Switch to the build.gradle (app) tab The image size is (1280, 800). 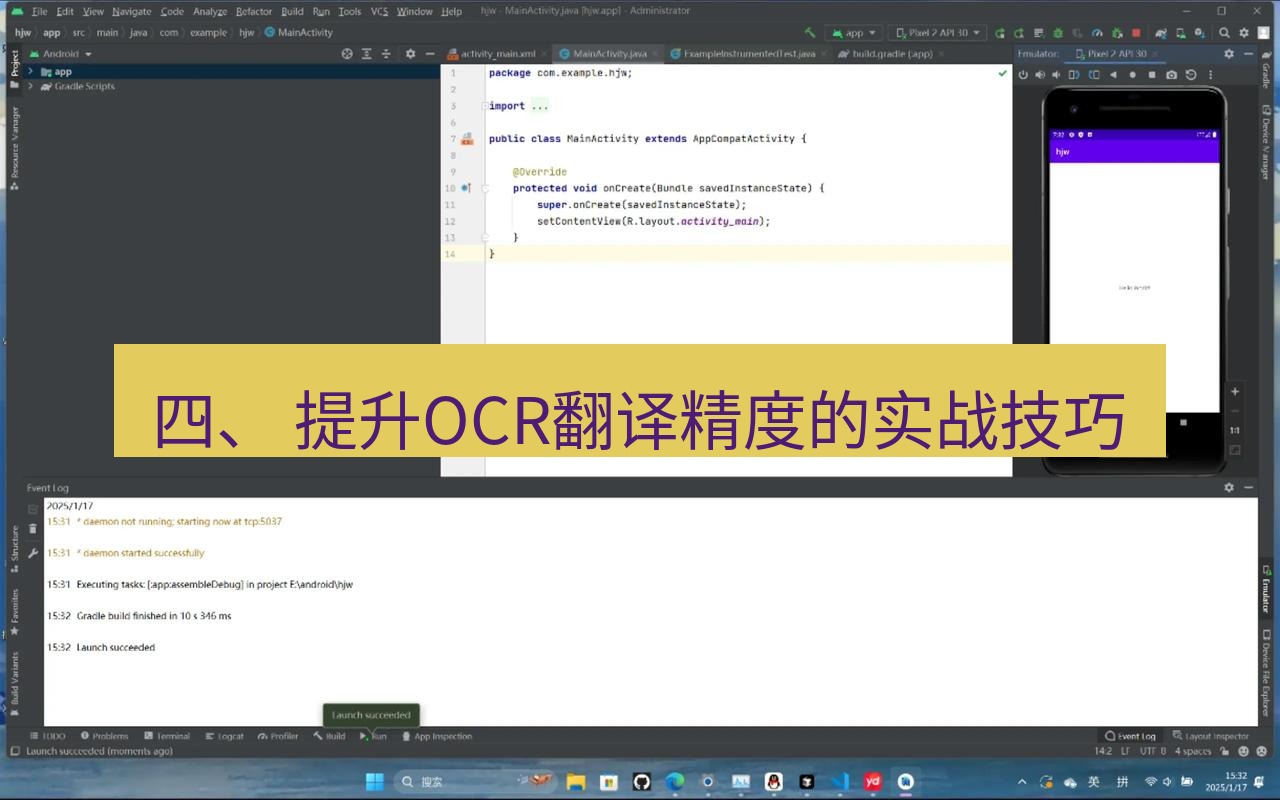[893, 54]
